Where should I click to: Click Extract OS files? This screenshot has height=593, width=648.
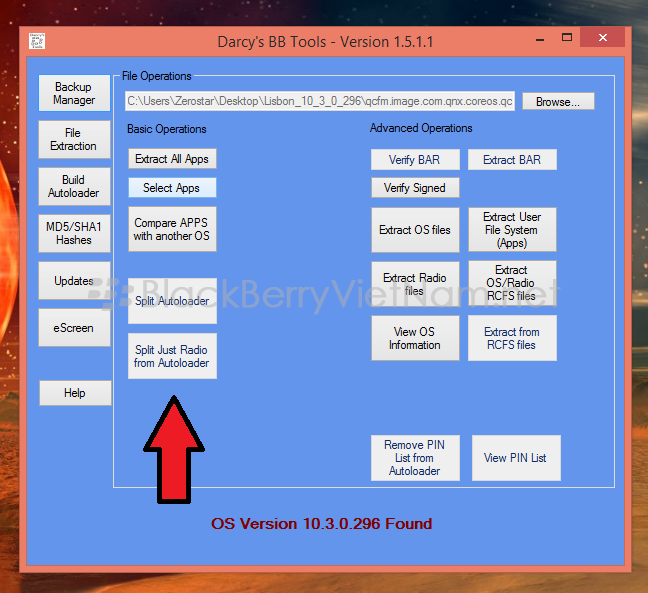[415, 230]
